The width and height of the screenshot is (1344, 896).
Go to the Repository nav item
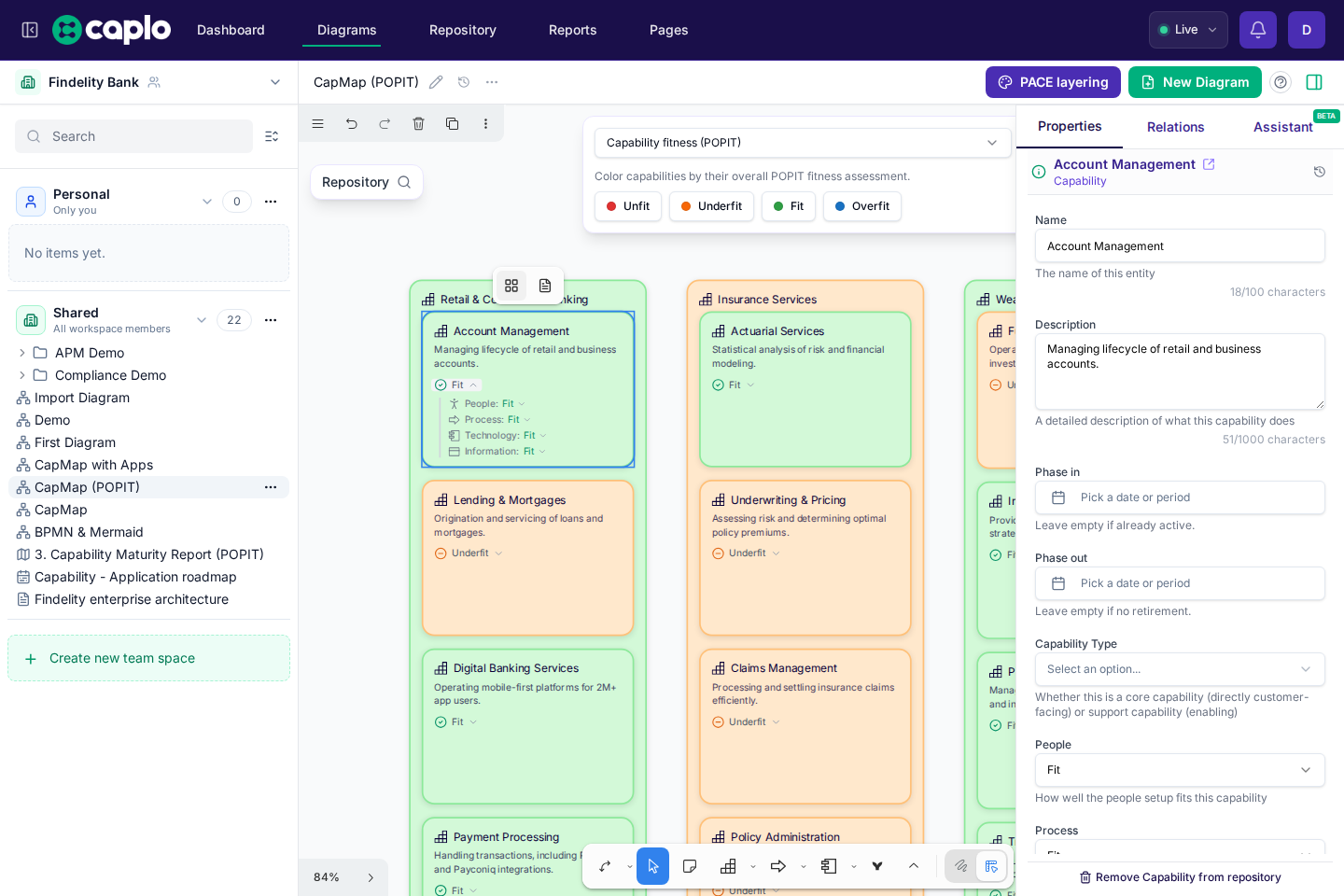[463, 30]
